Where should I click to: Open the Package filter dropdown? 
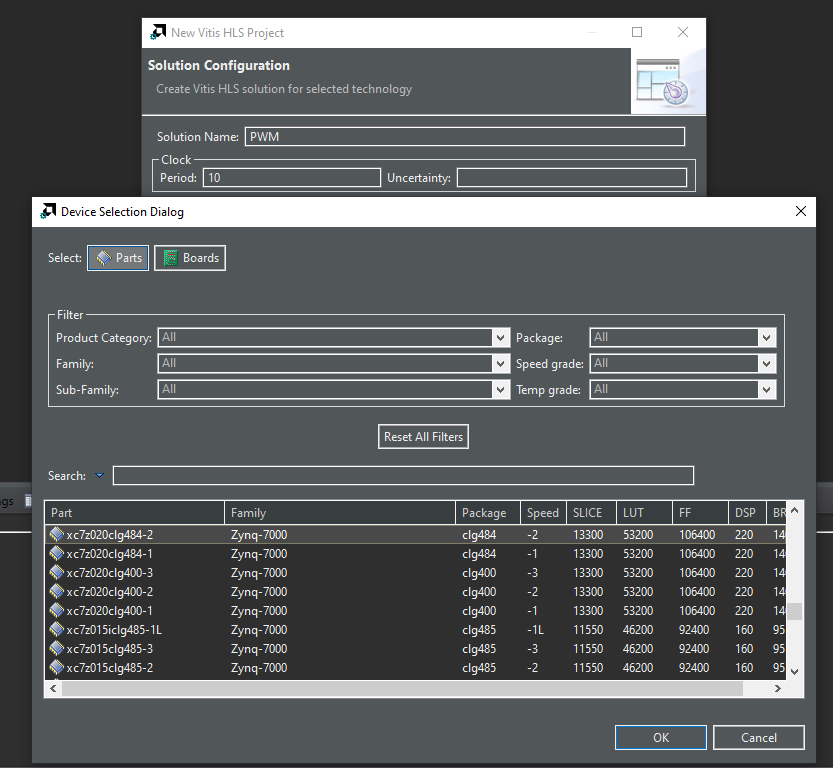683,337
